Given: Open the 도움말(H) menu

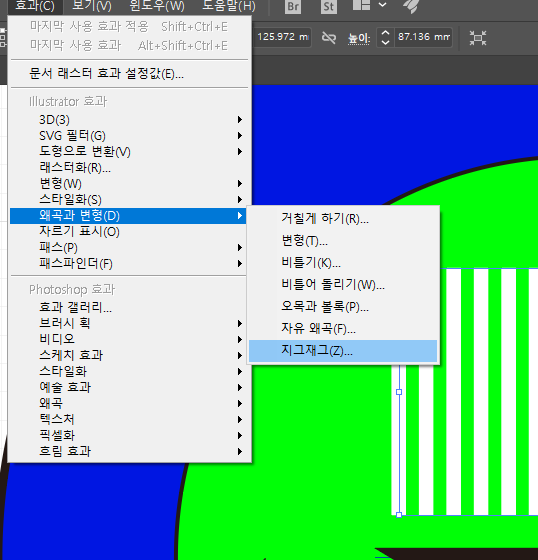Looking at the screenshot, I should tap(229, 6).
